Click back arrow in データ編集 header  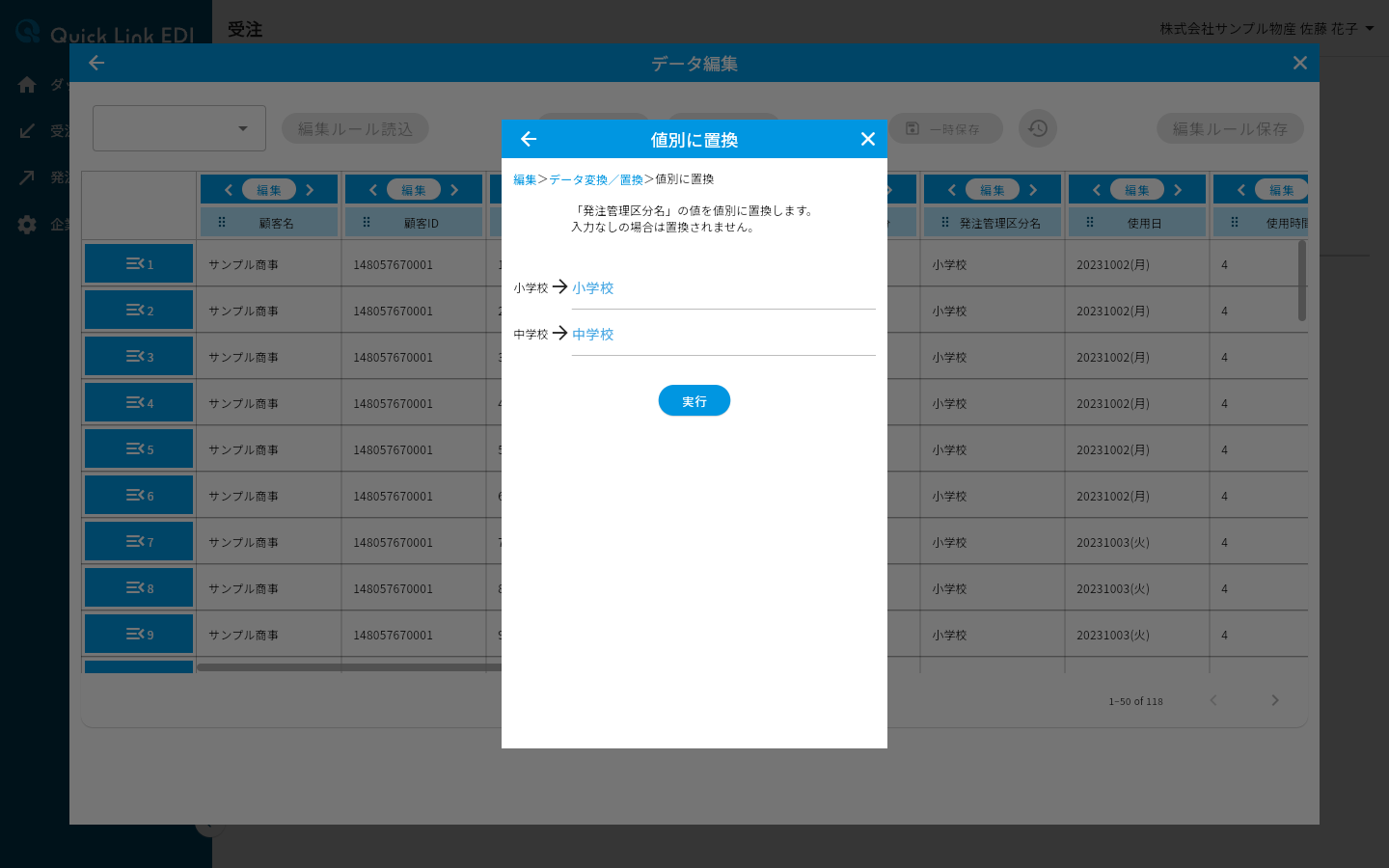point(96,63)
